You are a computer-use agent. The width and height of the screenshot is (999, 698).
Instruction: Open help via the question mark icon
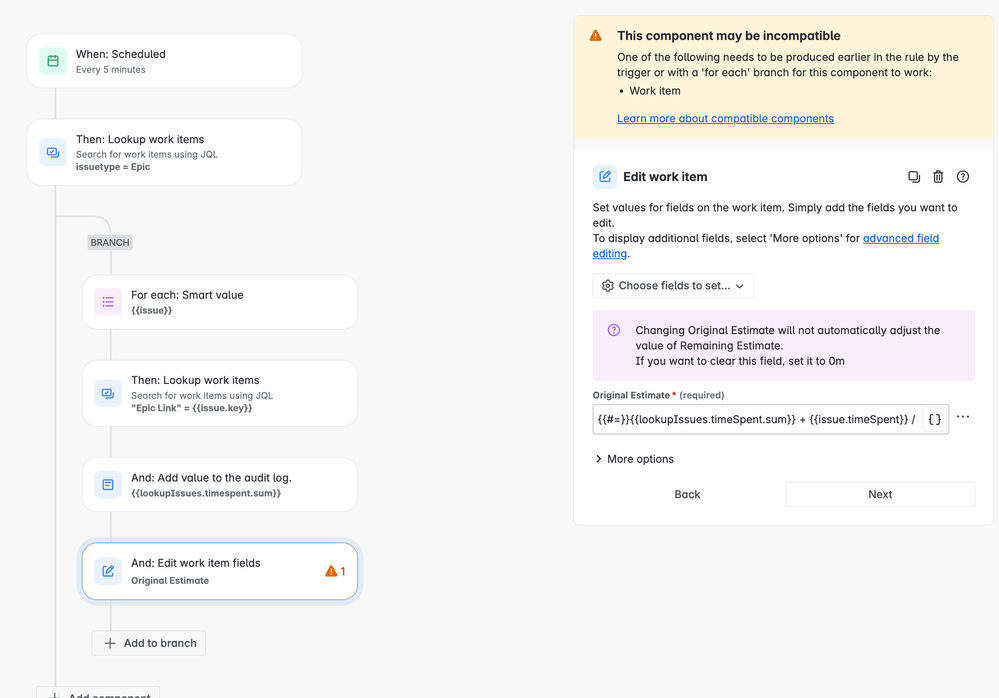pos(962,176)
